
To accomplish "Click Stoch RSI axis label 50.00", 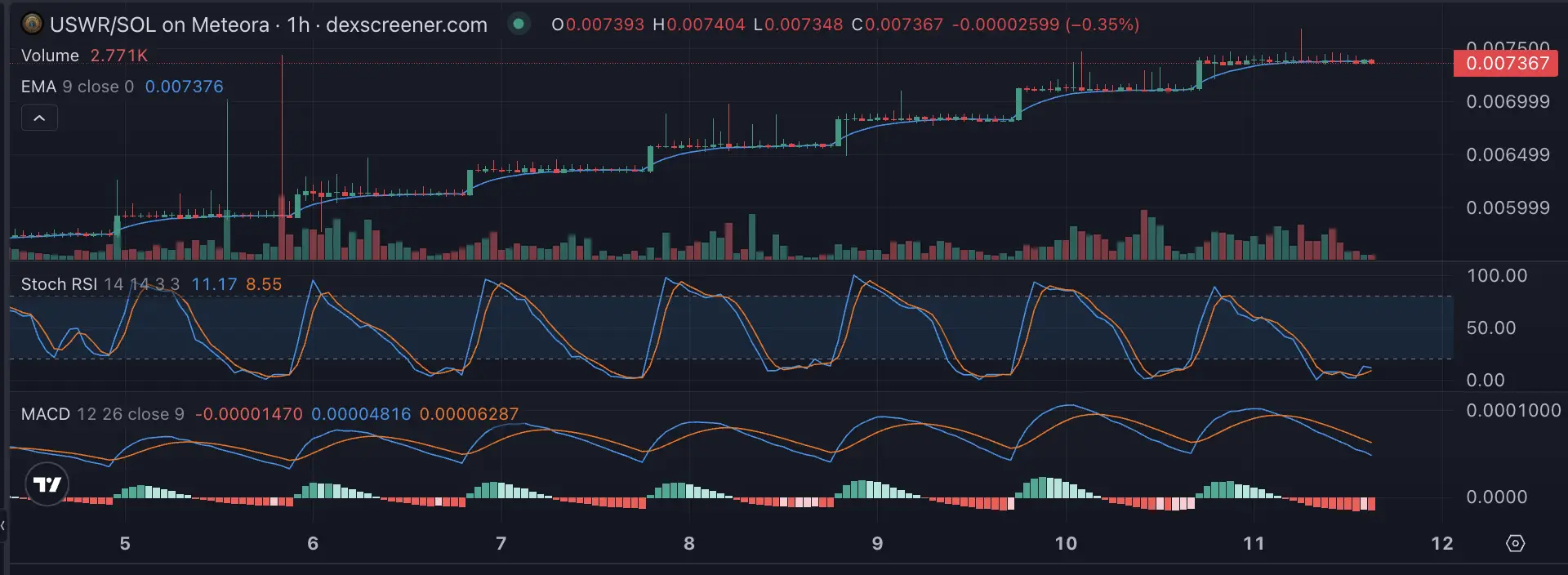I will pyautogui.click(x=1491, y=328).
